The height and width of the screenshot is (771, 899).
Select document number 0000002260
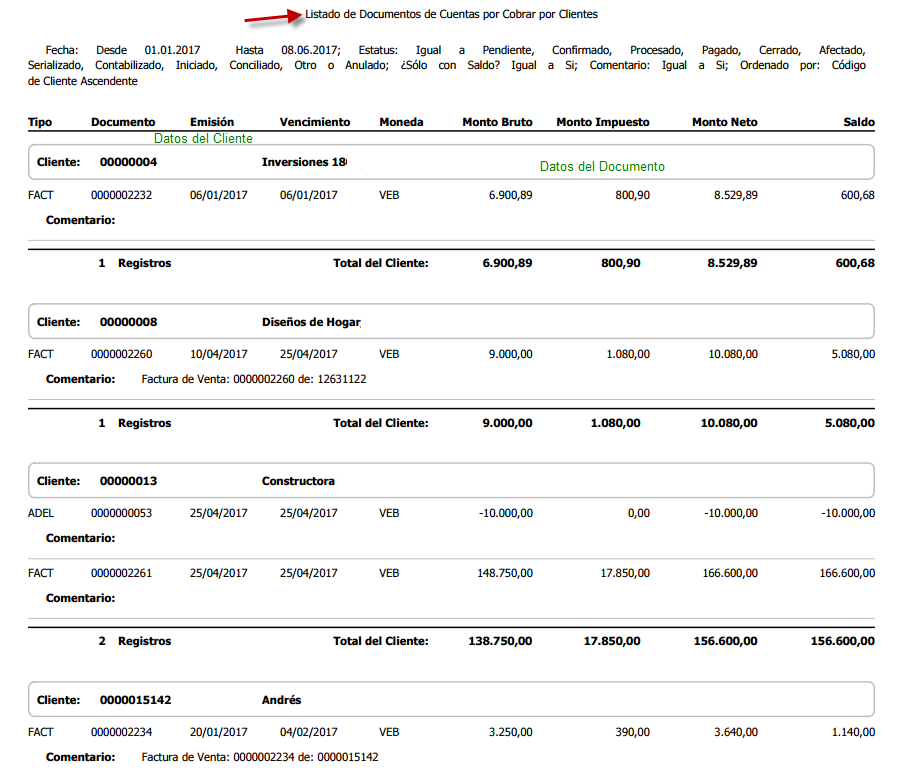click(122, 354)
